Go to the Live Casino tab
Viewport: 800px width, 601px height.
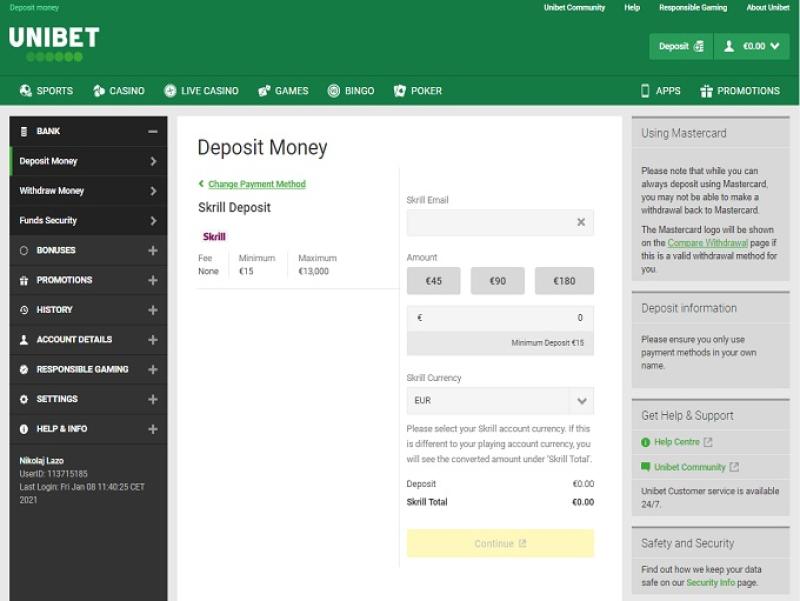pos(201,91)
